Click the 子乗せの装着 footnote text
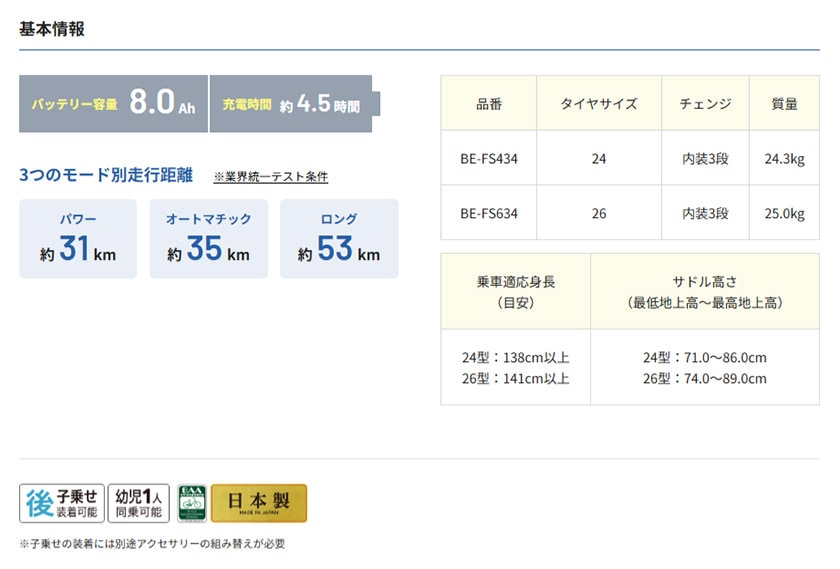The image size is (840, 569). (x=152, y=544)
